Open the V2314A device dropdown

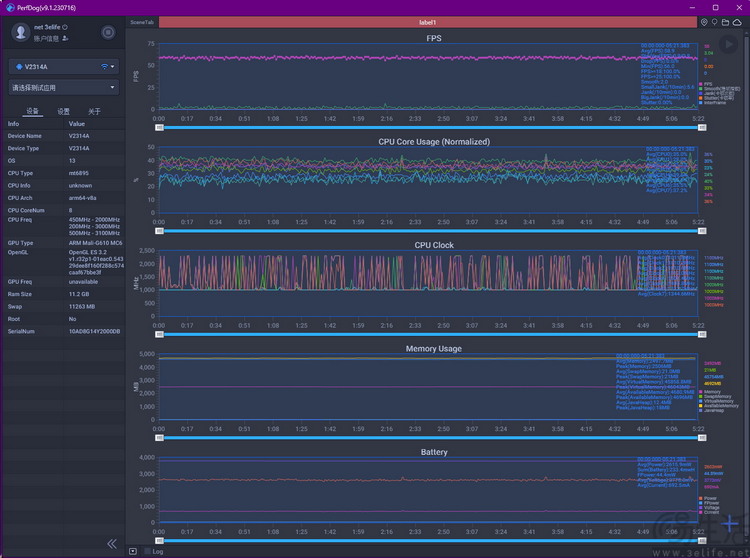coord(64,66)
